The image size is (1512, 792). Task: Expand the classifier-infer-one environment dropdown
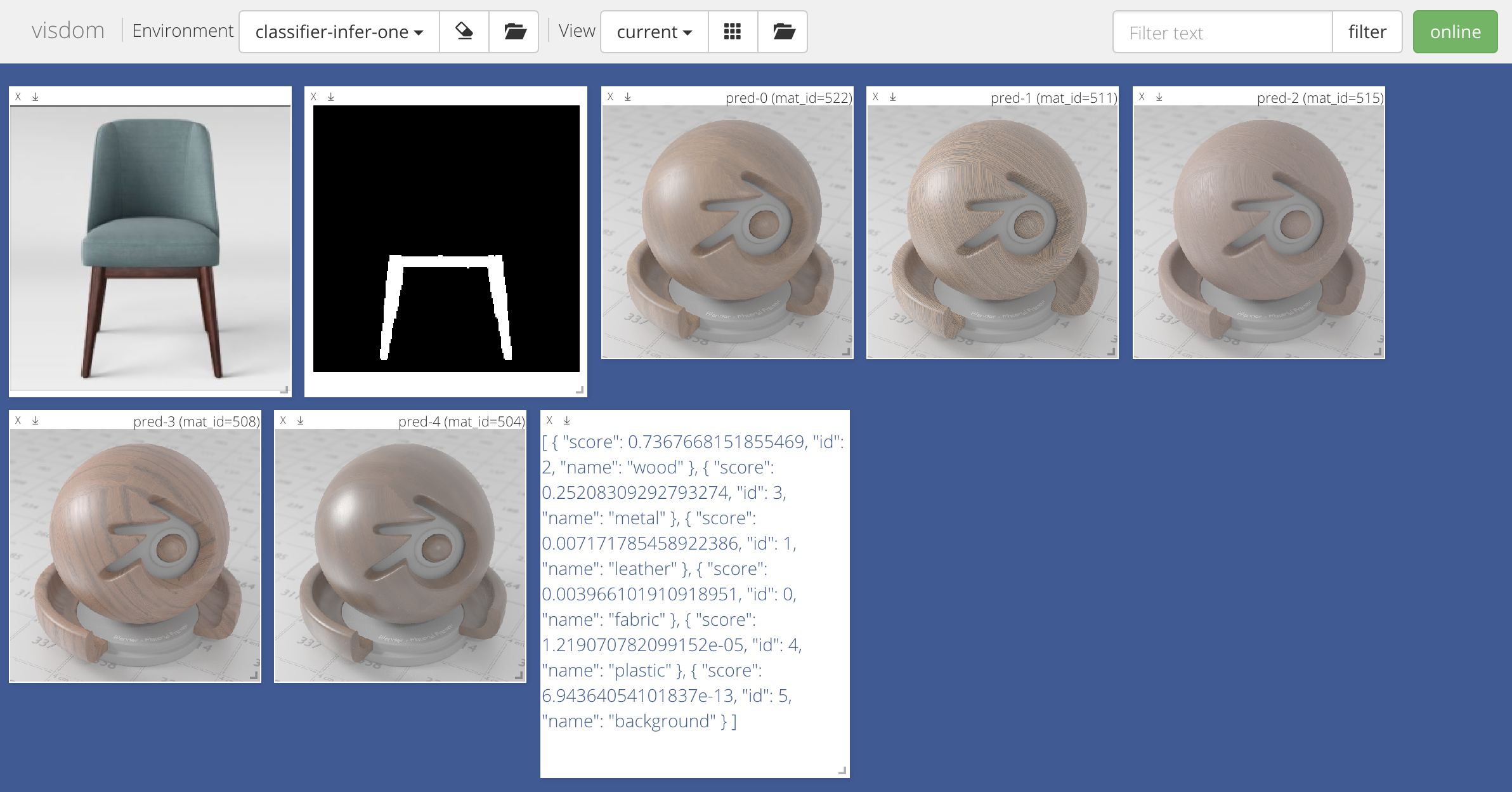point(339,32)
